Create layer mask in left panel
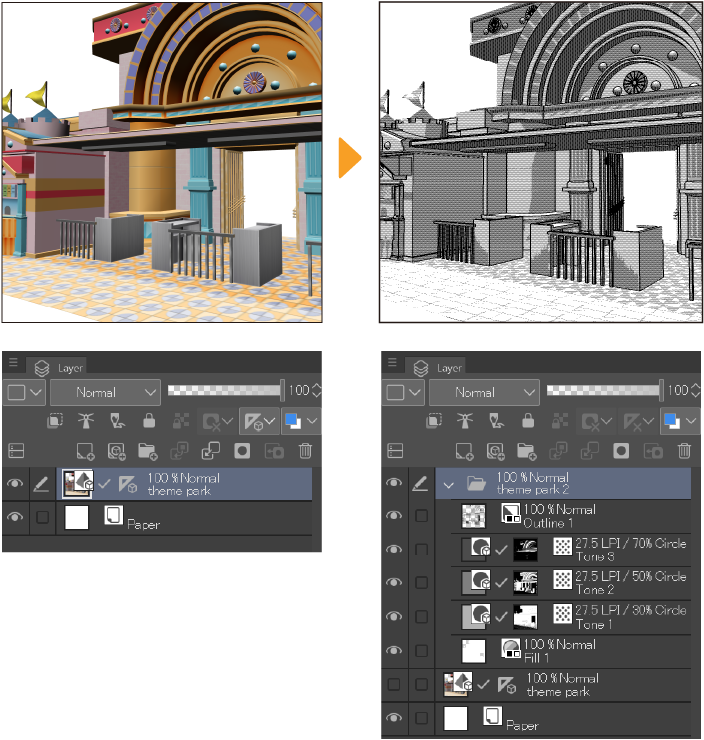 tap(242, 451)
